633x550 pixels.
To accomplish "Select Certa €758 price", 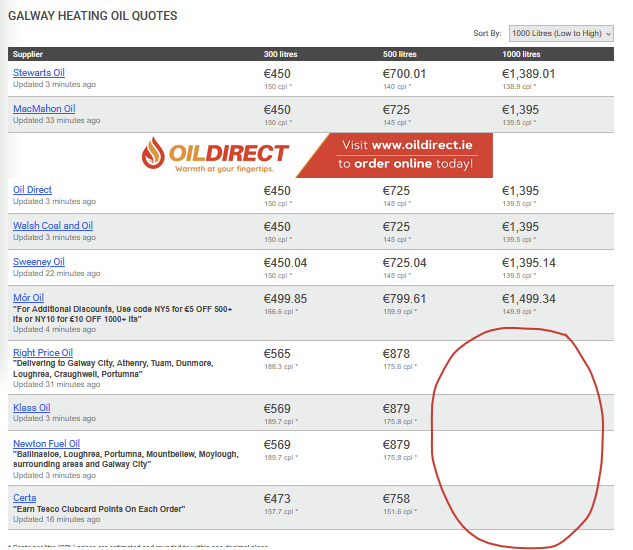I will (x=396, y=499).
